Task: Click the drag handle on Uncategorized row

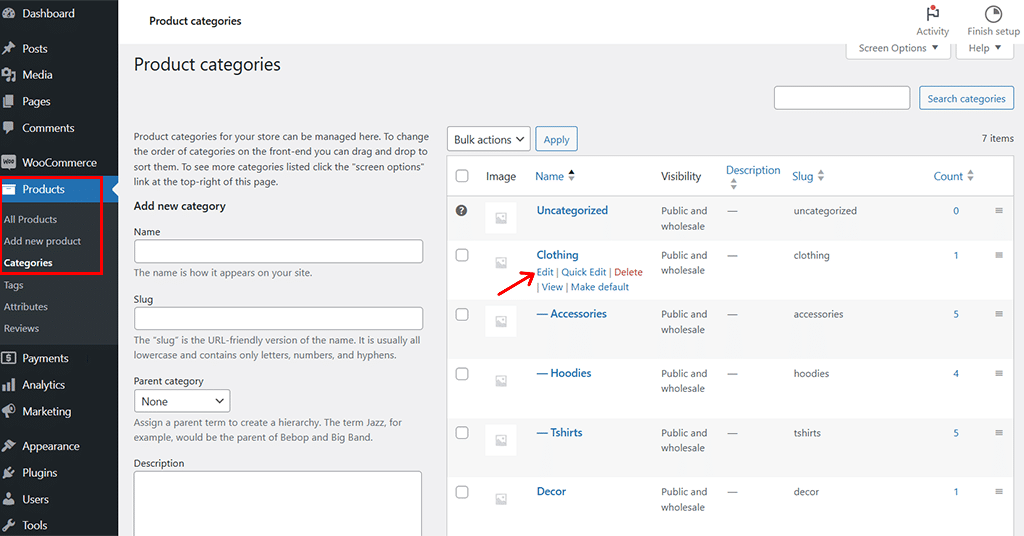Action: tap(999, 210)
